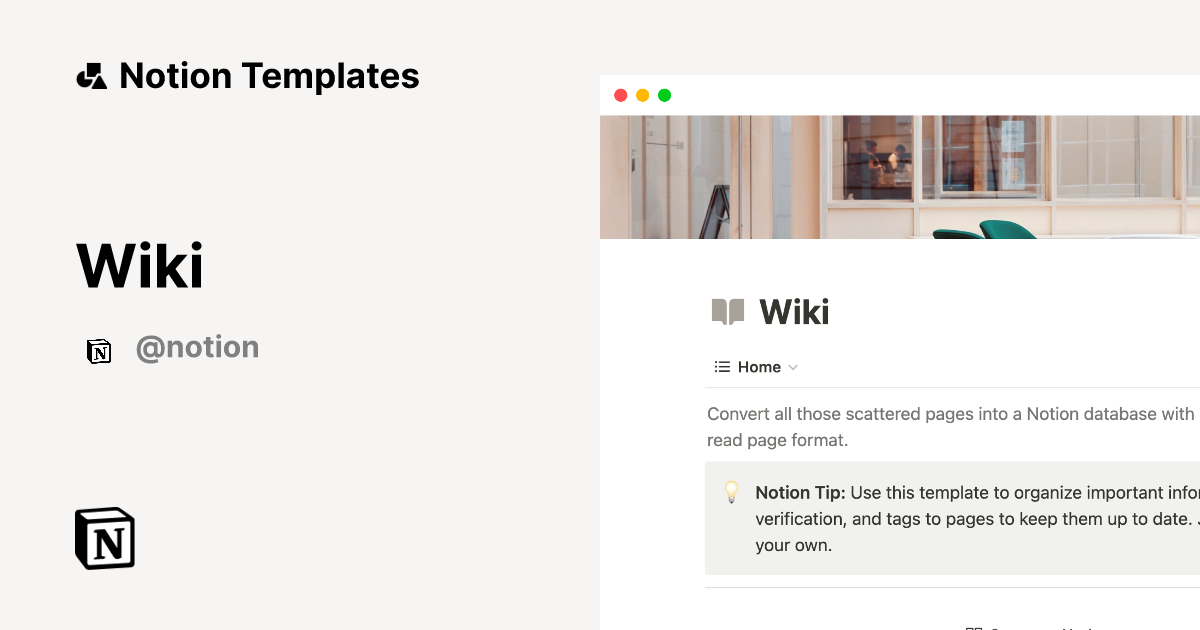Click the large Notion cube logo

(x=105, y=538)
